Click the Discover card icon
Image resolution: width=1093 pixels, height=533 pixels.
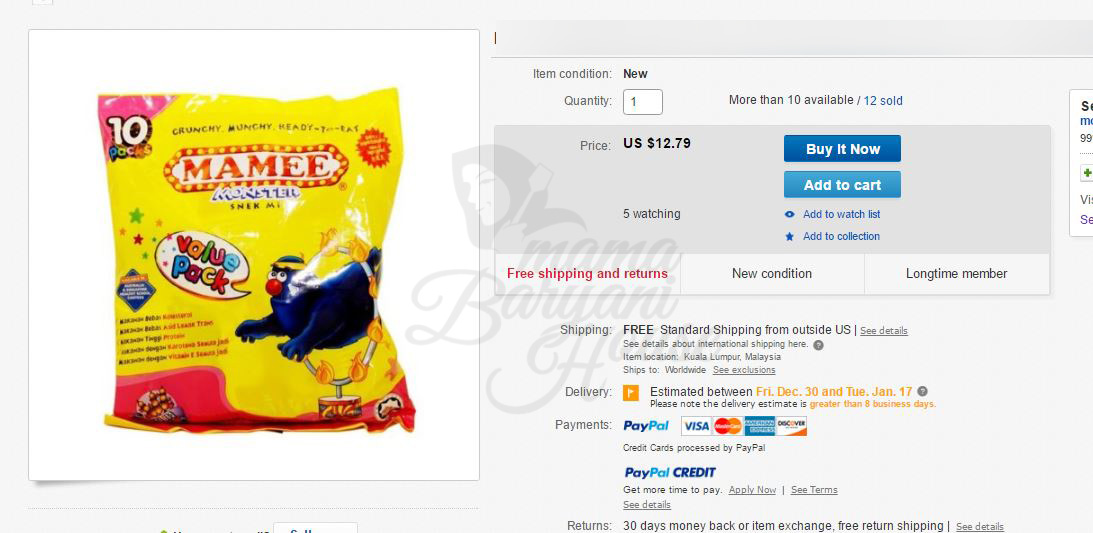pyautogui.click(x=791, y=426)
